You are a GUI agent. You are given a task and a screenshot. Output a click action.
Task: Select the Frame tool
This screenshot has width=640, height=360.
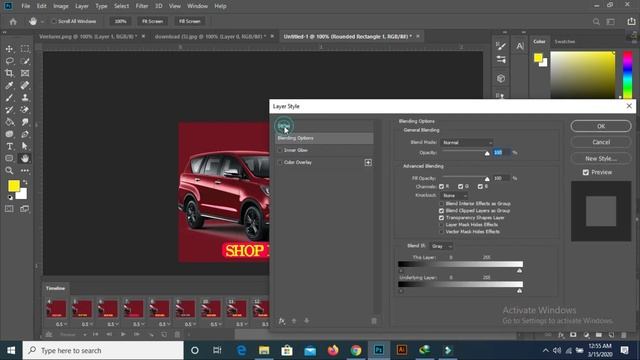tap(25, 73)
